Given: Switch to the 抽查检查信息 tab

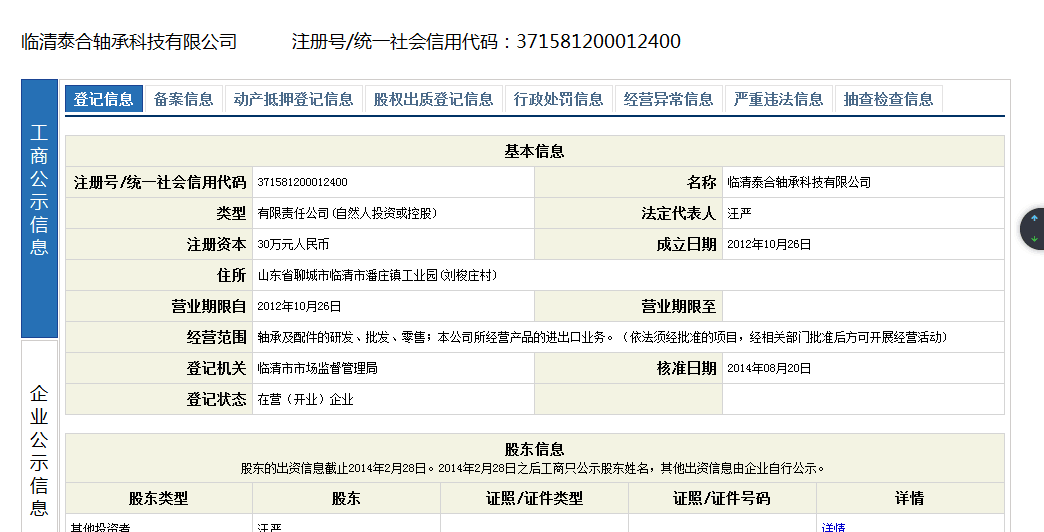Looking at the screenshot, I should point(888,99).
